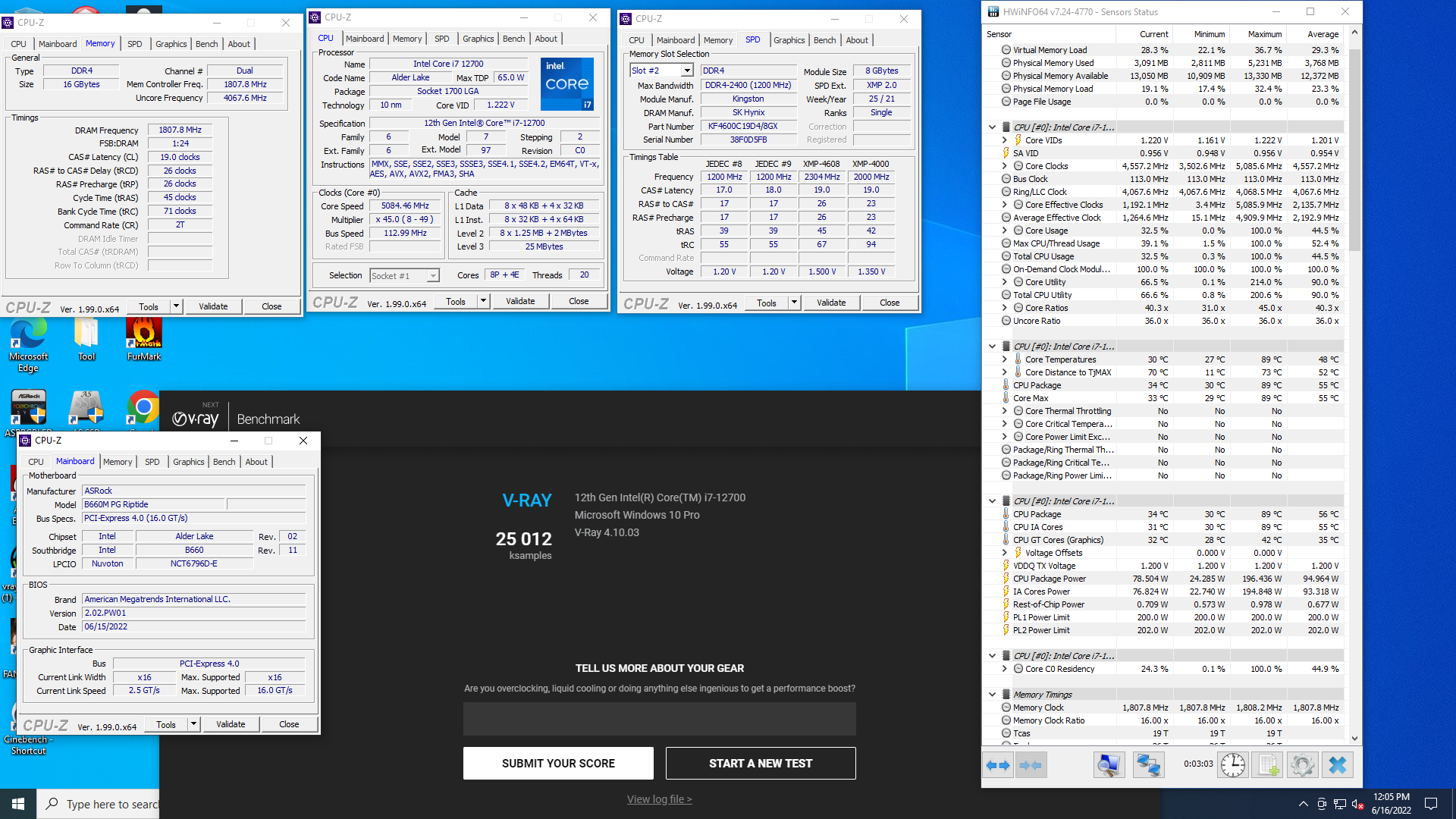
Task: Click muted volume tray icon
Action: coord(1358,804)
